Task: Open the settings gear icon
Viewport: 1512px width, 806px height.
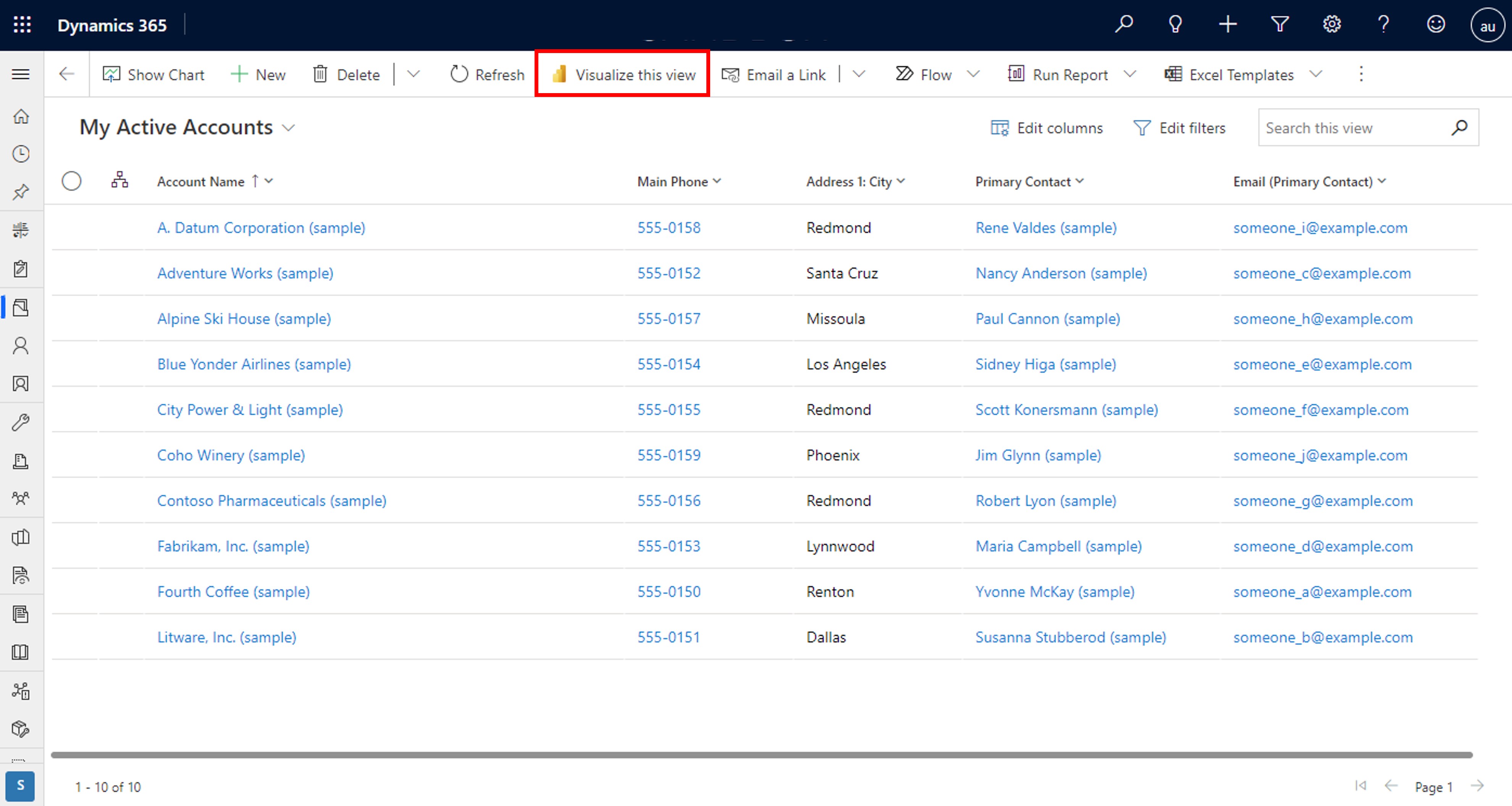Action: (x=1331, y=25)
